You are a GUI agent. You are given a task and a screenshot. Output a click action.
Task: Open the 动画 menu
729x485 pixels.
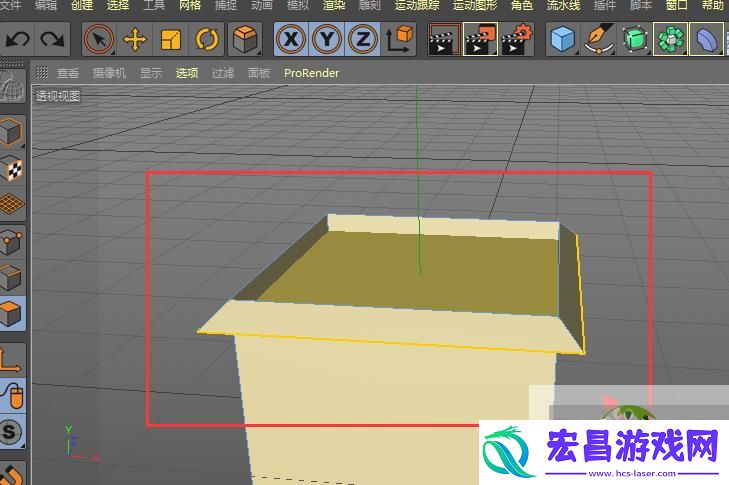pos(262,6)
